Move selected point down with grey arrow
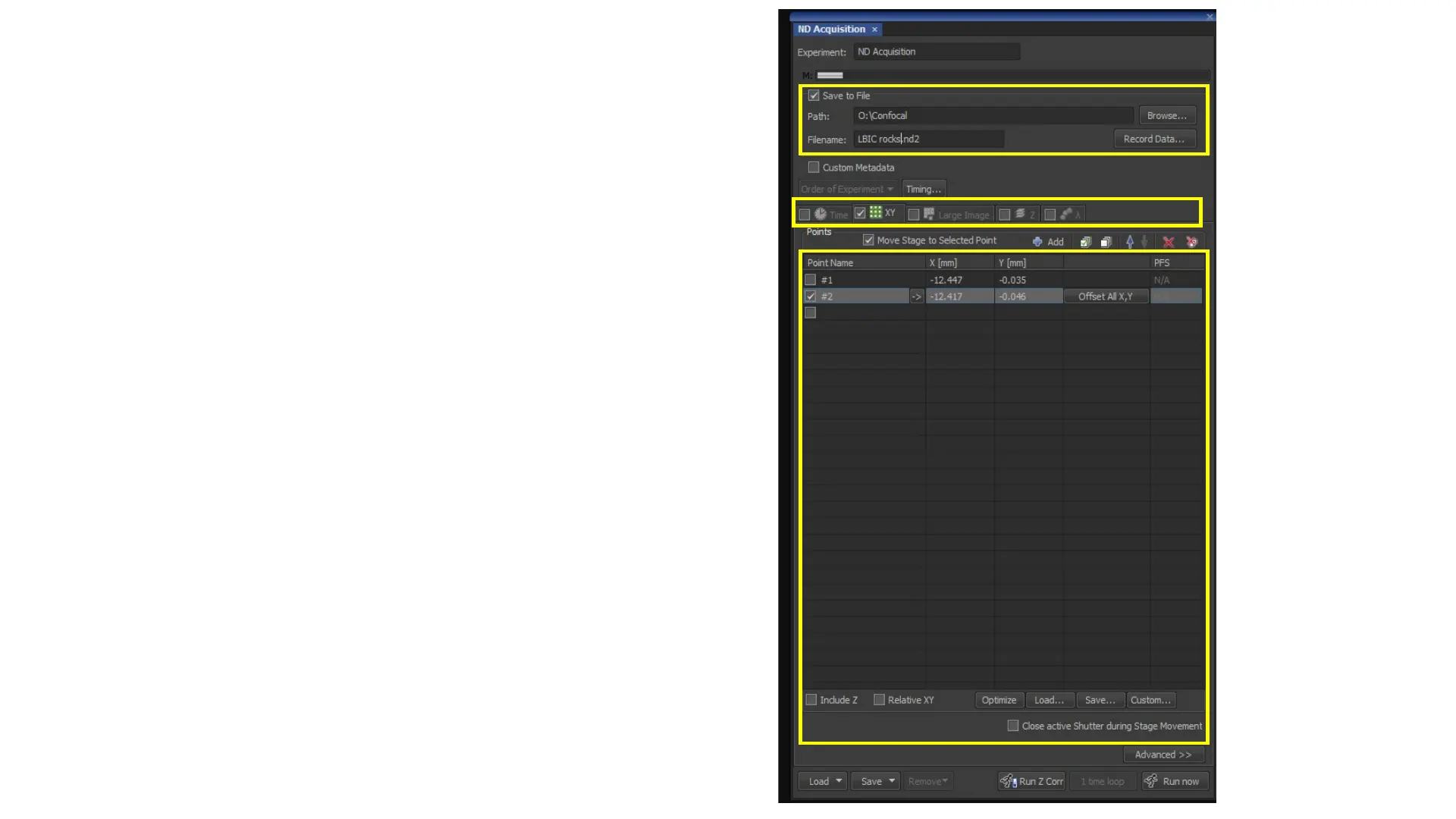 point(1144,242)
